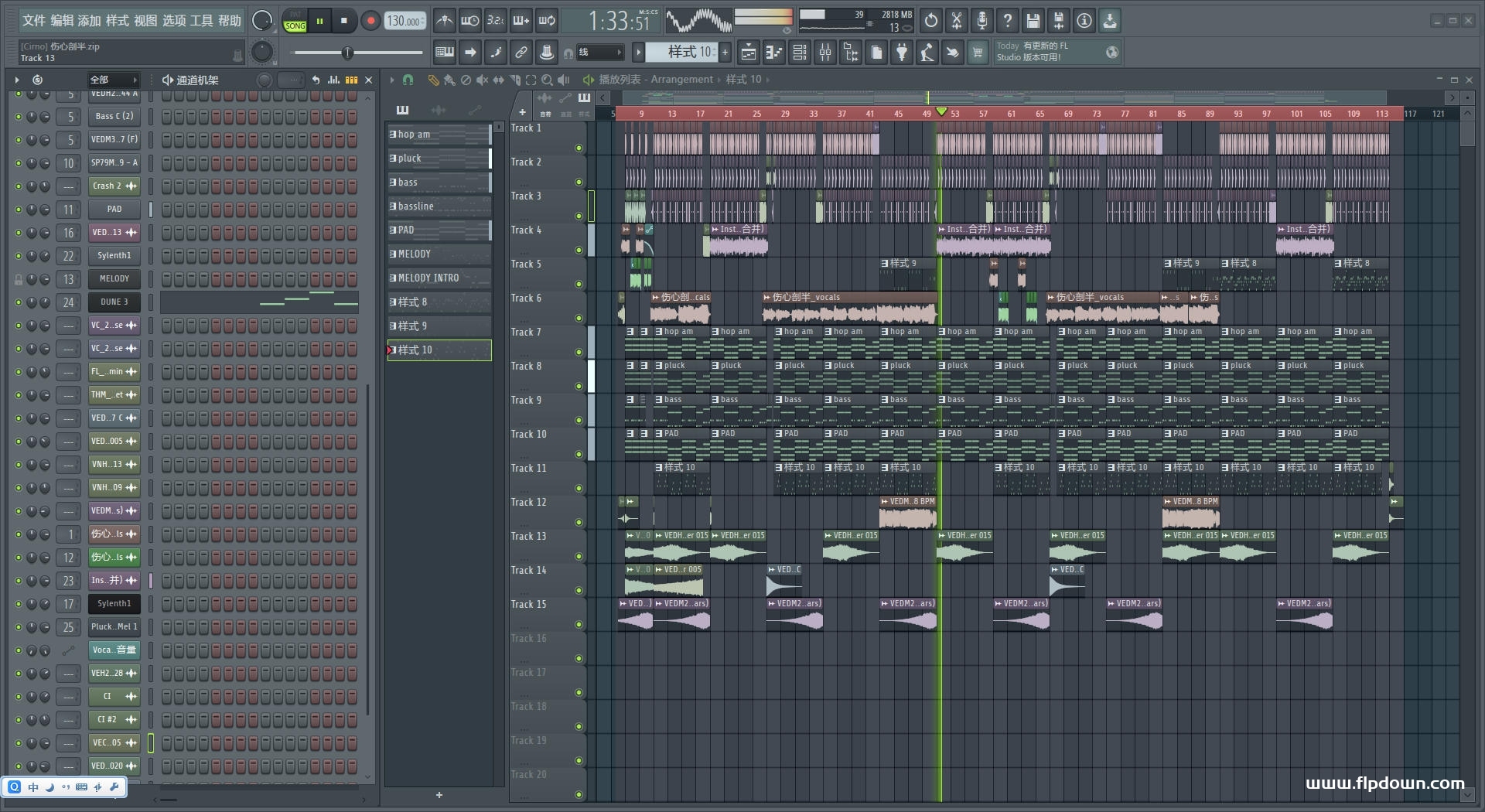Viewport: 1485px width, 812px height.
Task: Click the save project floppy icon
Action: coord(1033,21)
